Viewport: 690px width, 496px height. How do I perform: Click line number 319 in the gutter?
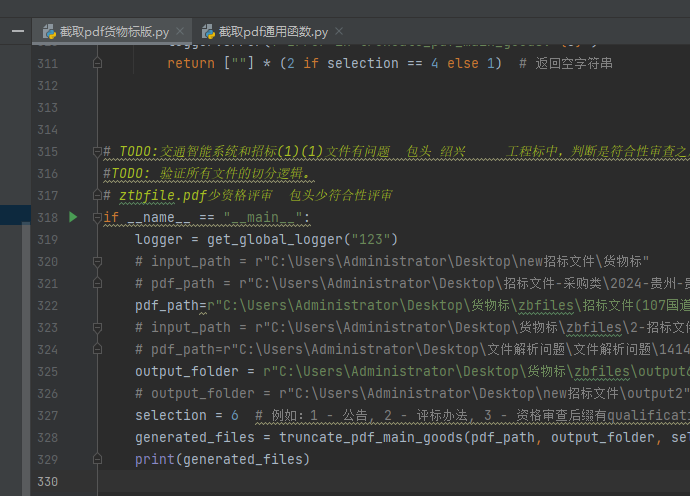46,239
